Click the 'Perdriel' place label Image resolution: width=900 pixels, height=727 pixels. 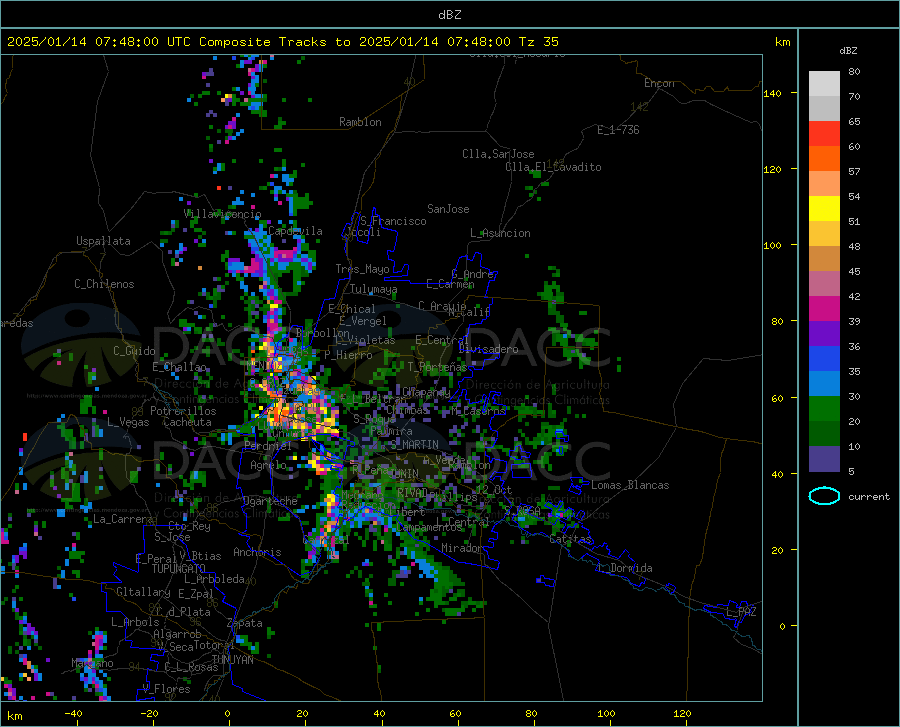click(x=268, y=445)
